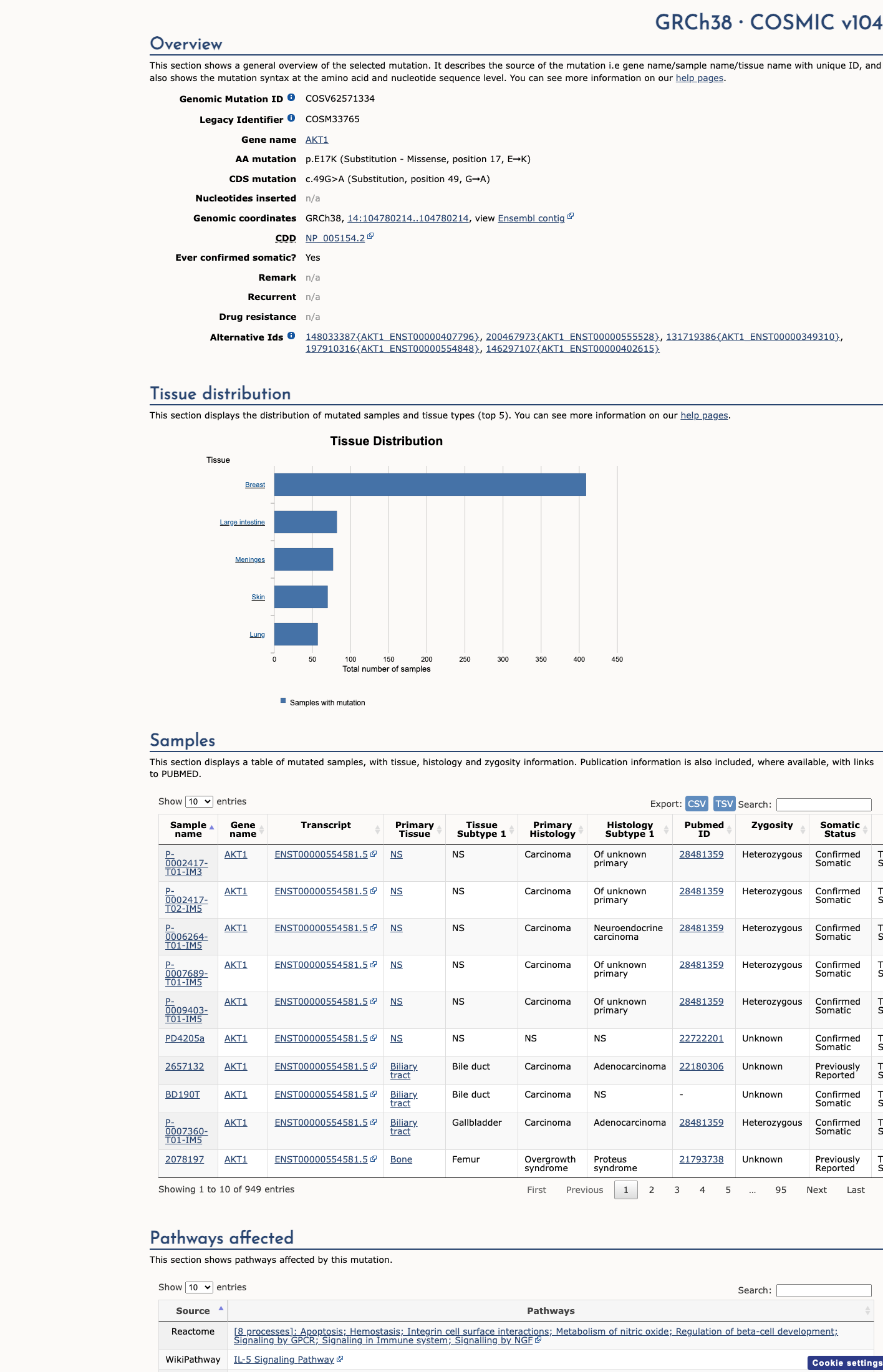Sort samples table by Gene name column
This screenshot has width=883, height=1372.
coord(243,829)
